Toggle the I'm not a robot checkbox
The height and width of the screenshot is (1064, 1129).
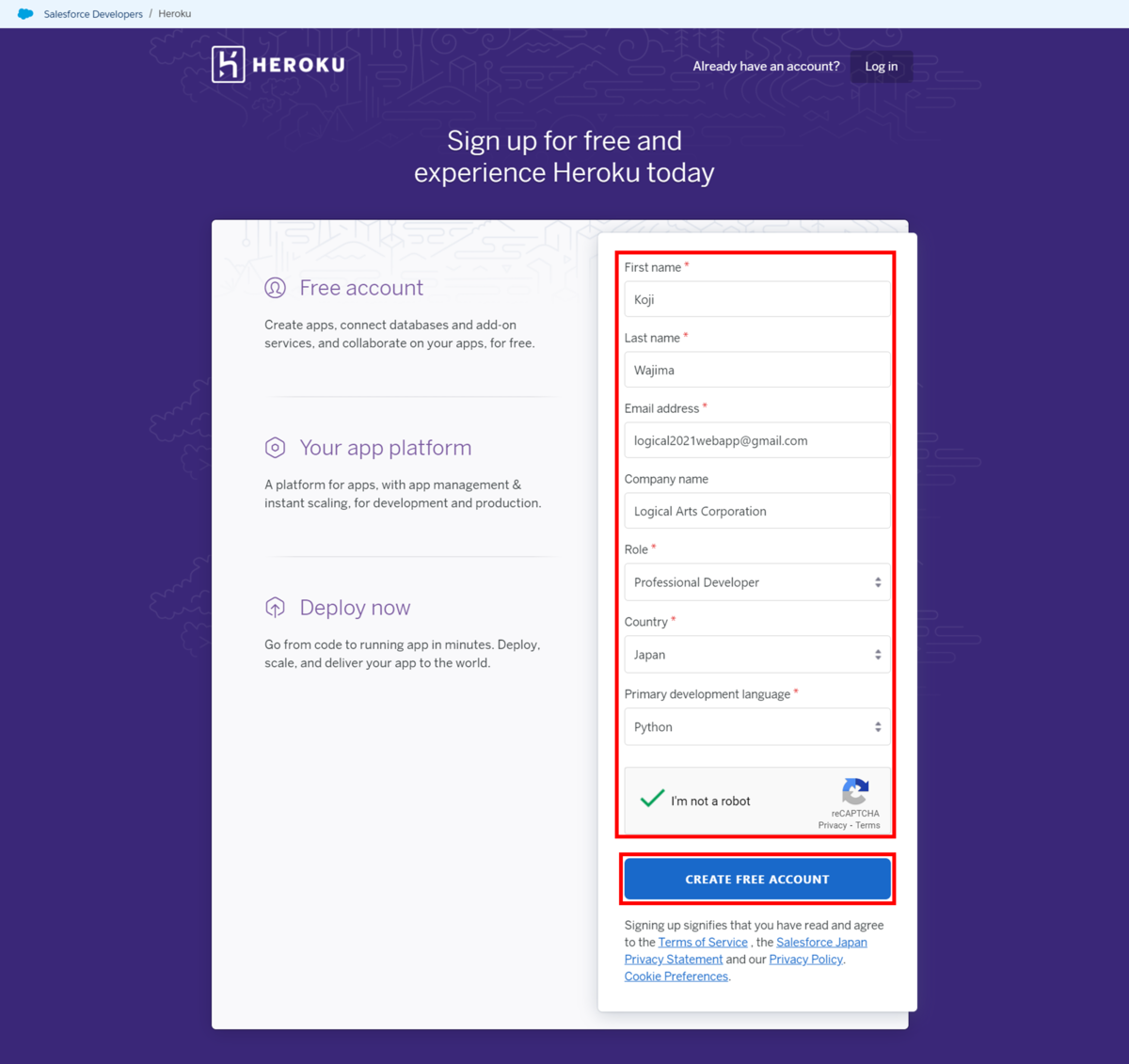pos(652,800)
